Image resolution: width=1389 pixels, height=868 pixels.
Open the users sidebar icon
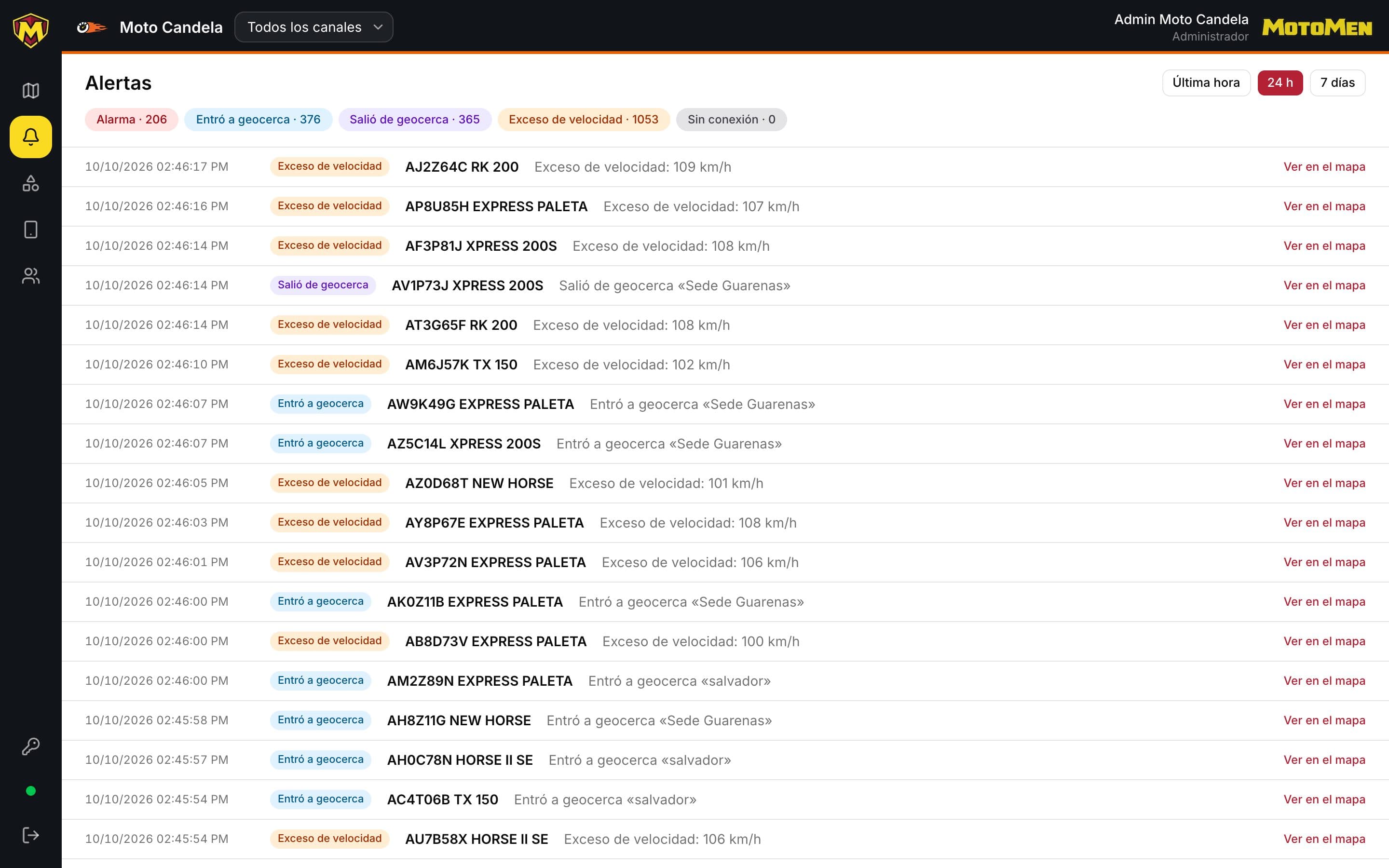click(x=30, y=276)
